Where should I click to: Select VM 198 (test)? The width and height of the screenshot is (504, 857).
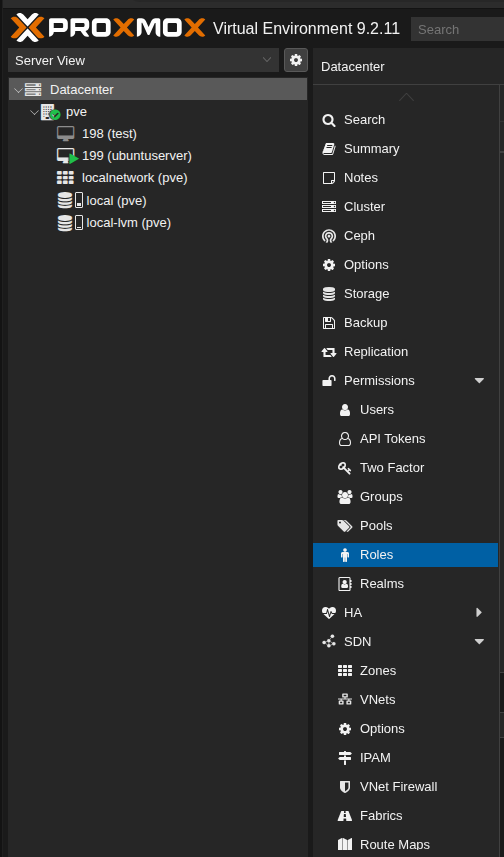pos(109,133)
